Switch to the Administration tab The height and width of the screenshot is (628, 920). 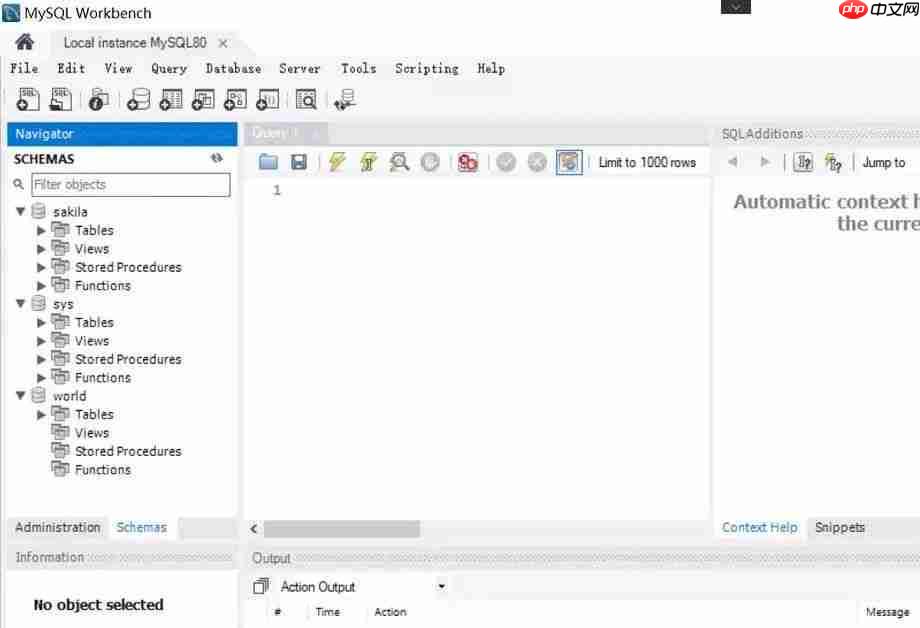(57, 527)
